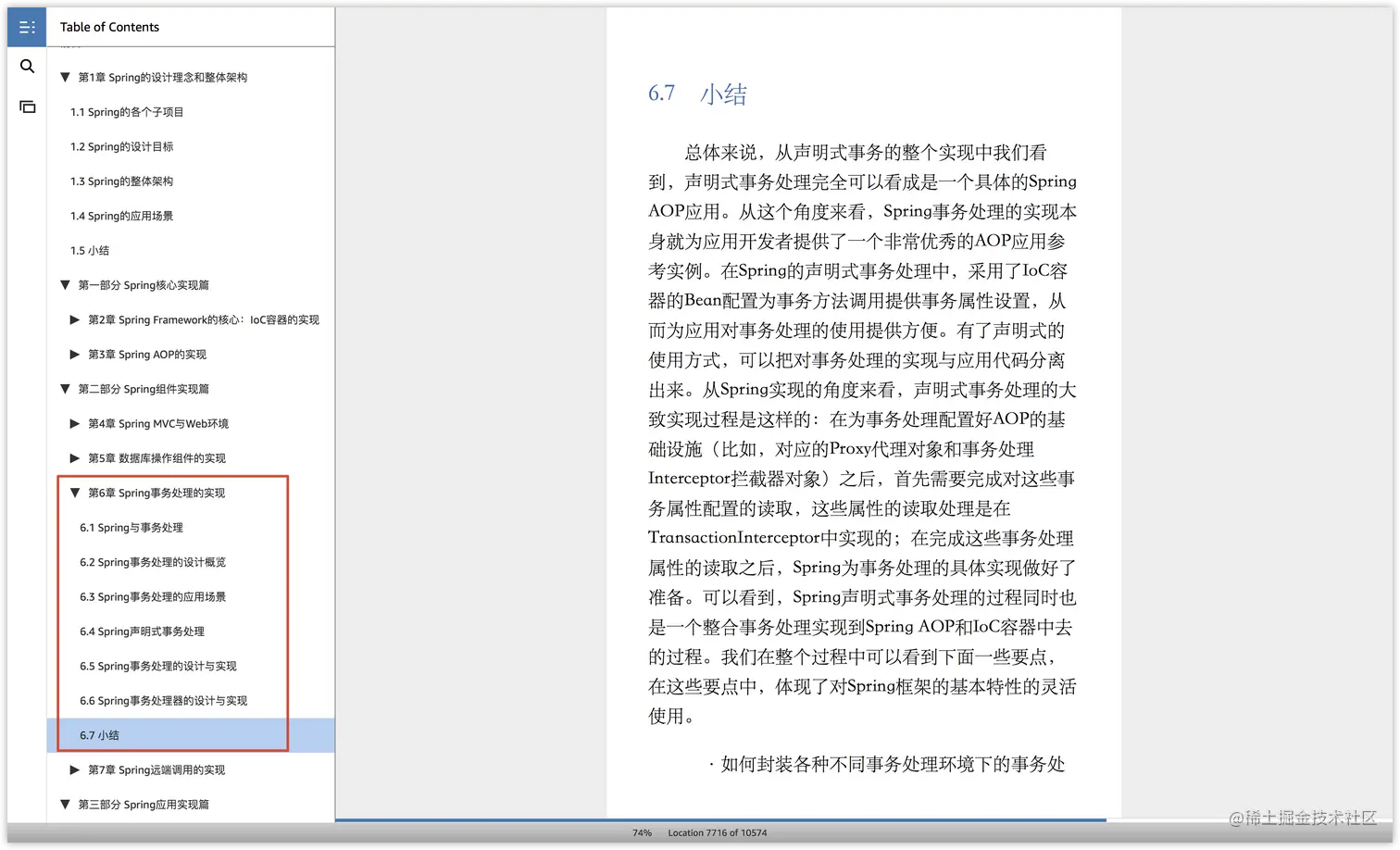The height and width of the screenshot is (850, 1400).
Task: Go to 1.4 Spring的应用场景
Action: [x=121, y=216]
